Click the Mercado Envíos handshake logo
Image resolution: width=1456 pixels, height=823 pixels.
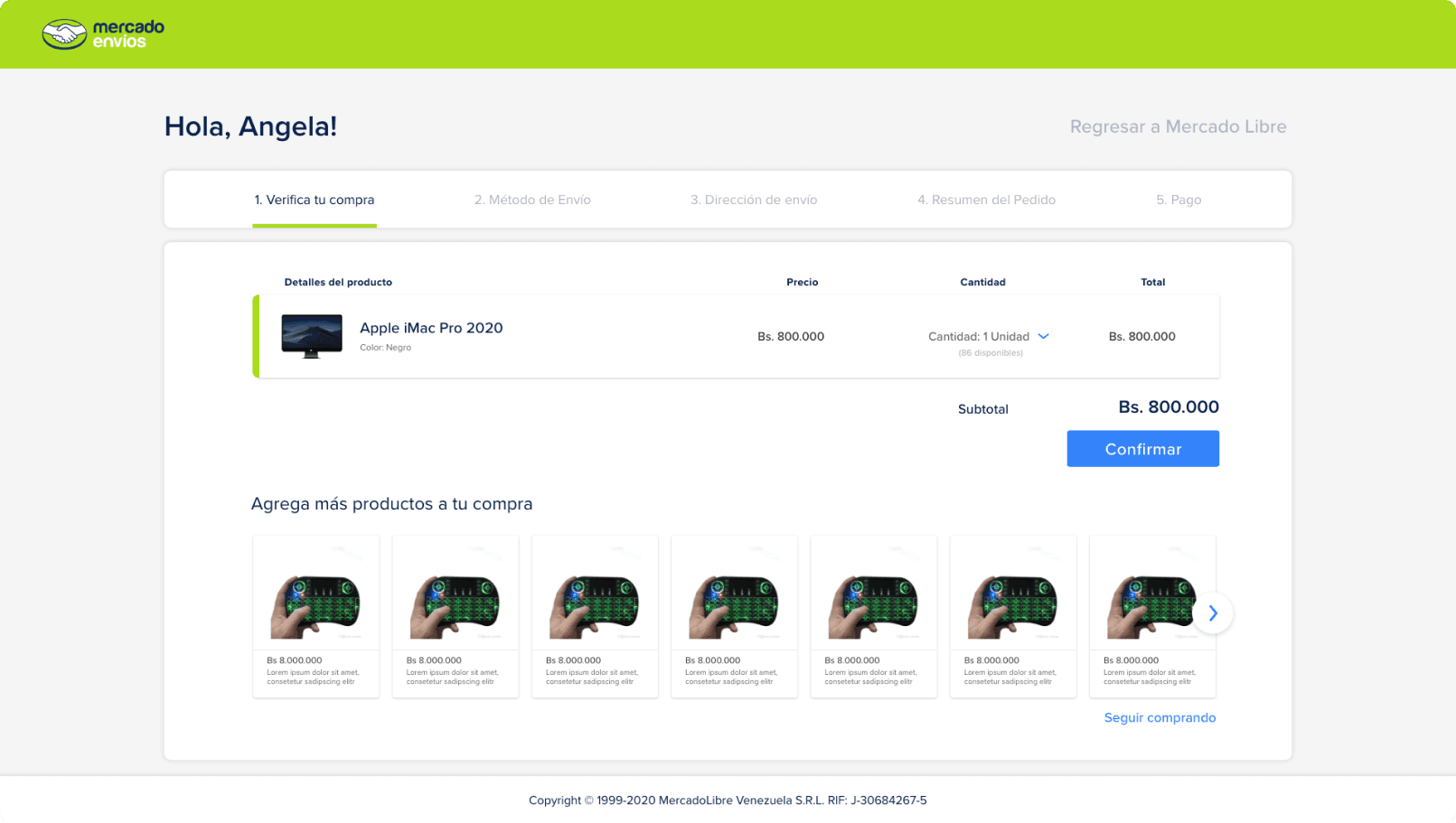point(103,34)
